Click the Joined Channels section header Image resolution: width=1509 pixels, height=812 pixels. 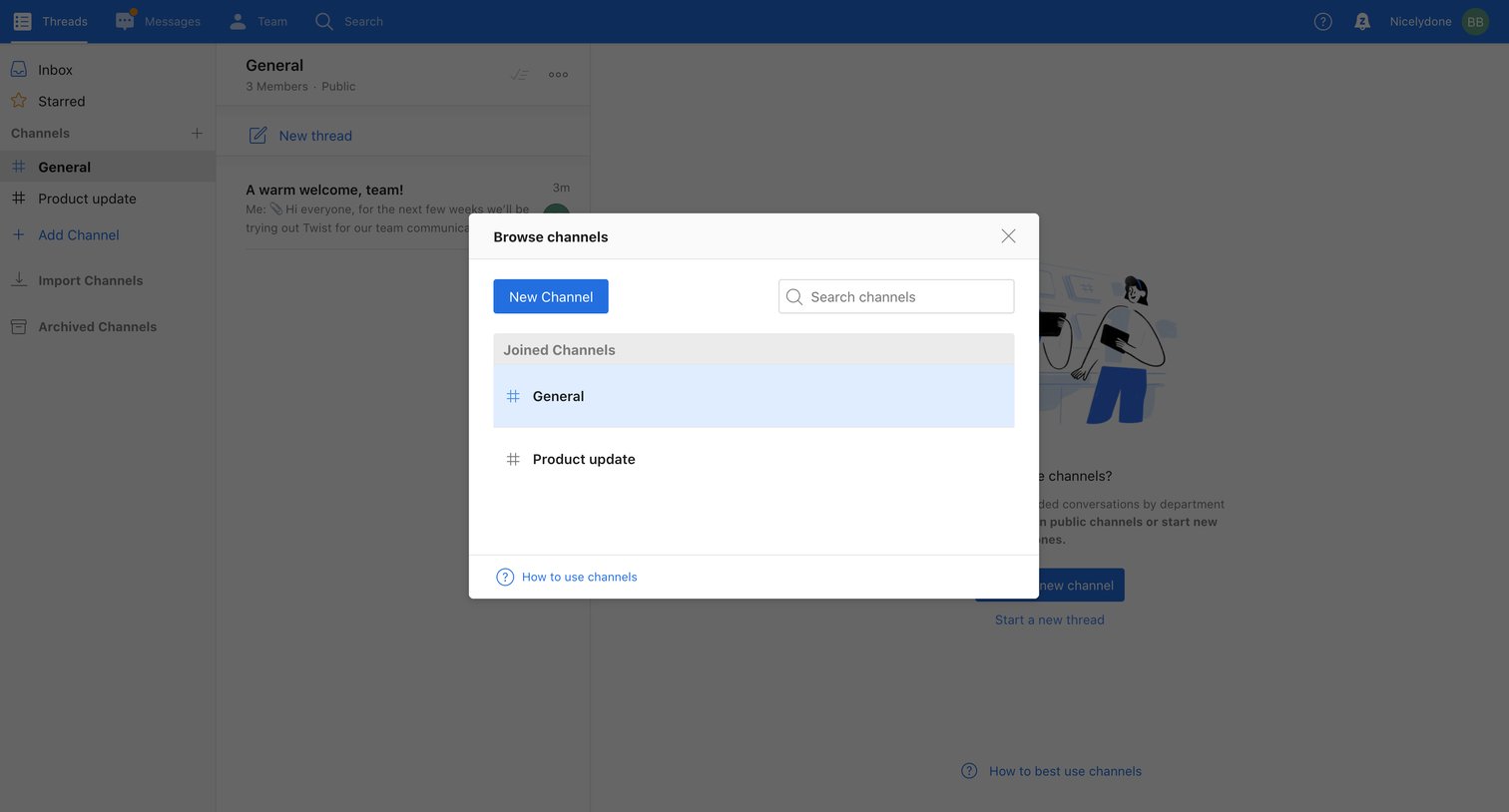tap(754, 349)
